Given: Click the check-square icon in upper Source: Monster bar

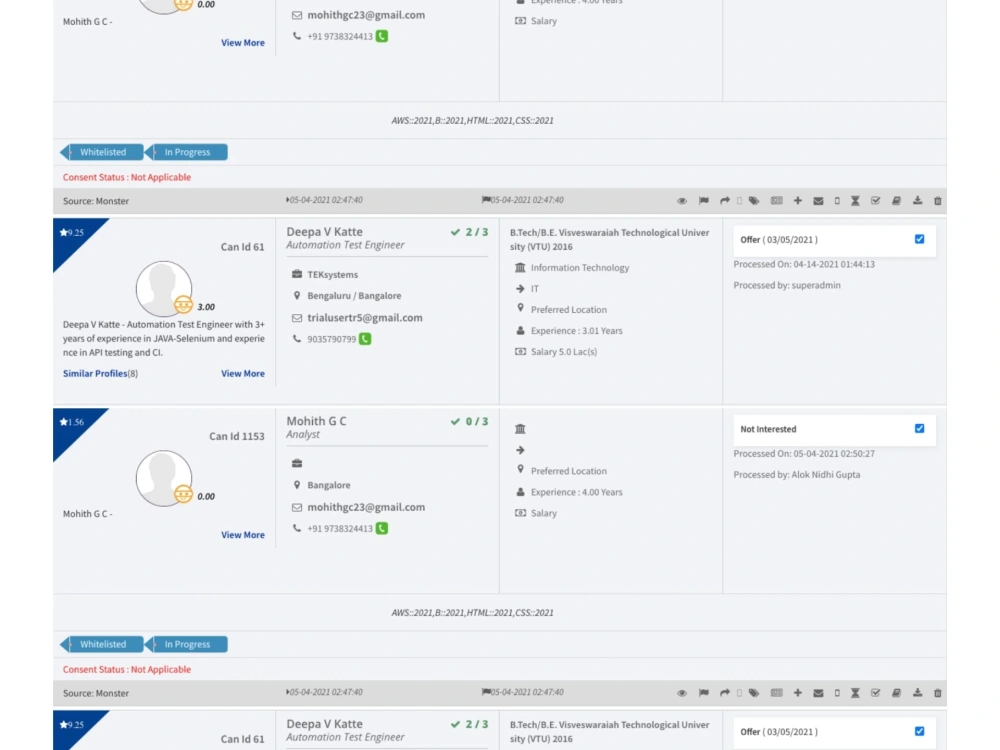Looking at the screenshot, I should [x=876, y=201].
